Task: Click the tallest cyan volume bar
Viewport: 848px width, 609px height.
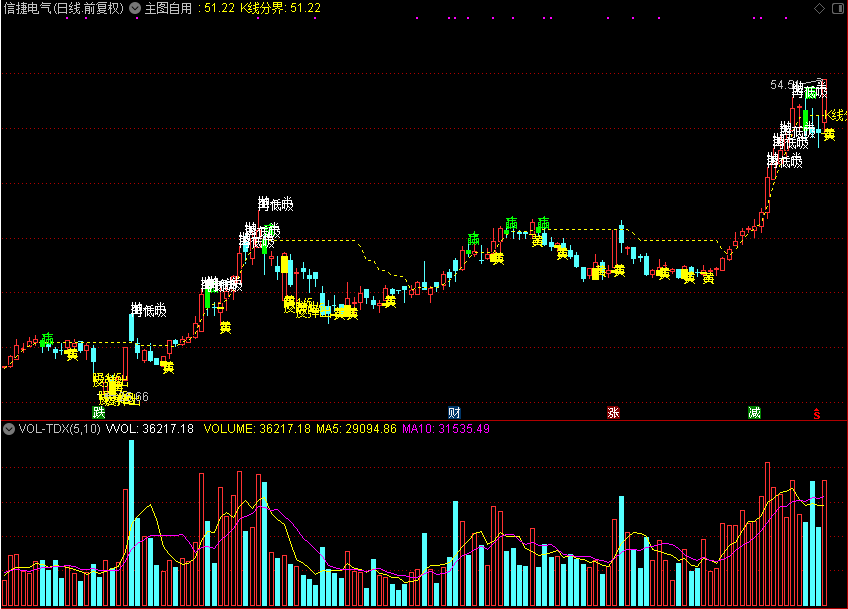Action: (131, 522)
